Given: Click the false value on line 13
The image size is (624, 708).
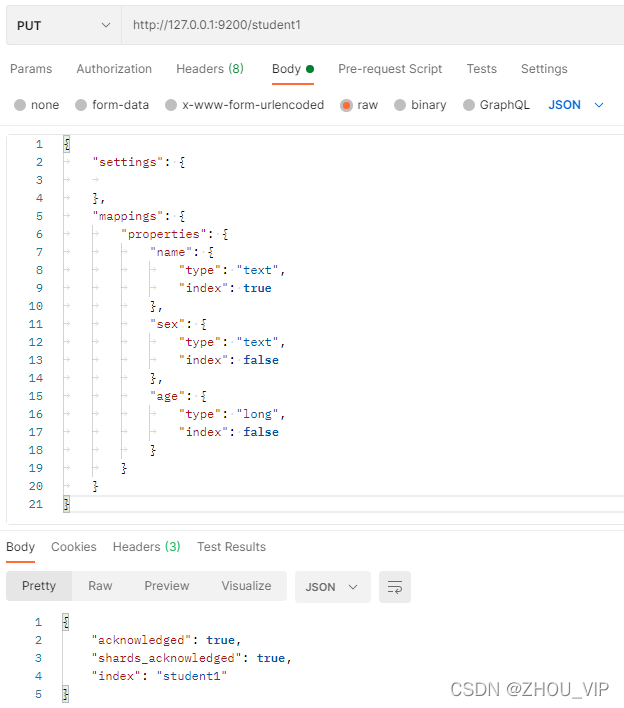Looking at the screenshot, I should click(261, 360).
